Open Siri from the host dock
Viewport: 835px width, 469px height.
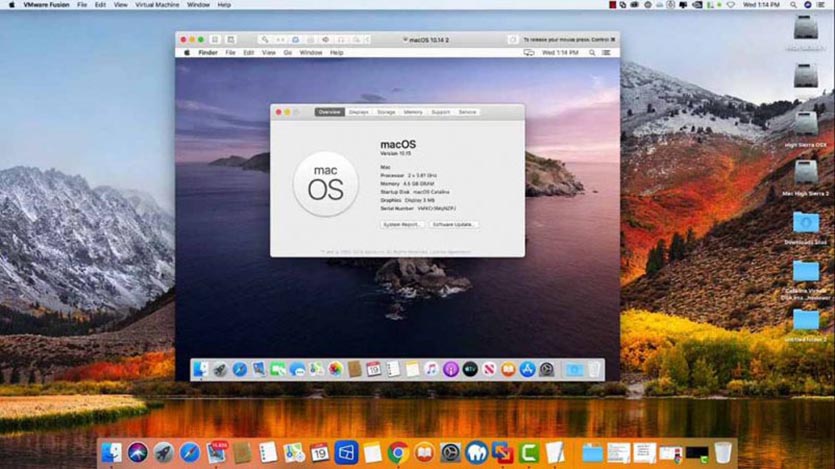[x=137, y=453]
